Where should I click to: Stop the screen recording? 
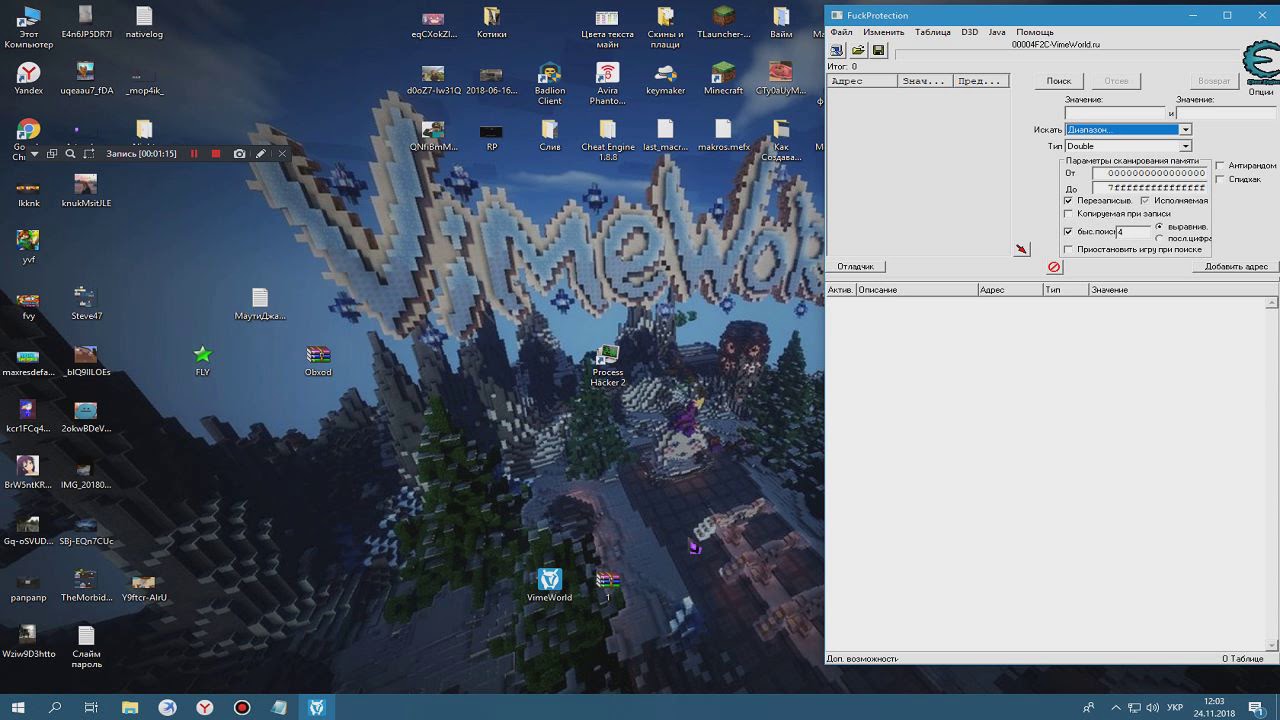tap(215, 154)
